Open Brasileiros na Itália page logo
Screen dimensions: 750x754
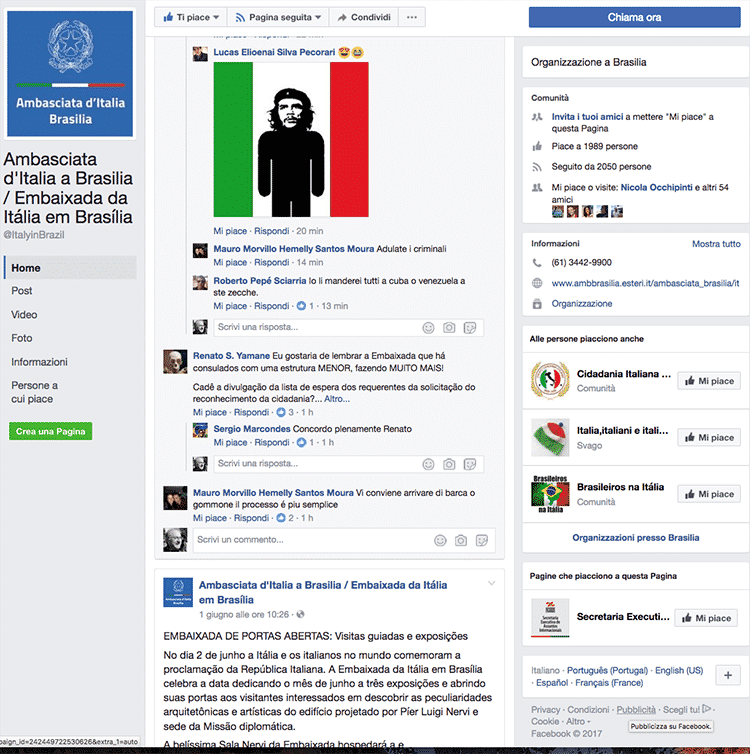point(550,494)
